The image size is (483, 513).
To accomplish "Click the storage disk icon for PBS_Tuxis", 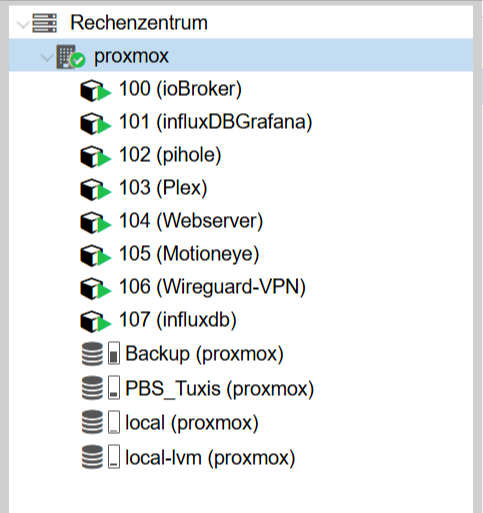I will (x=92, y=388).
